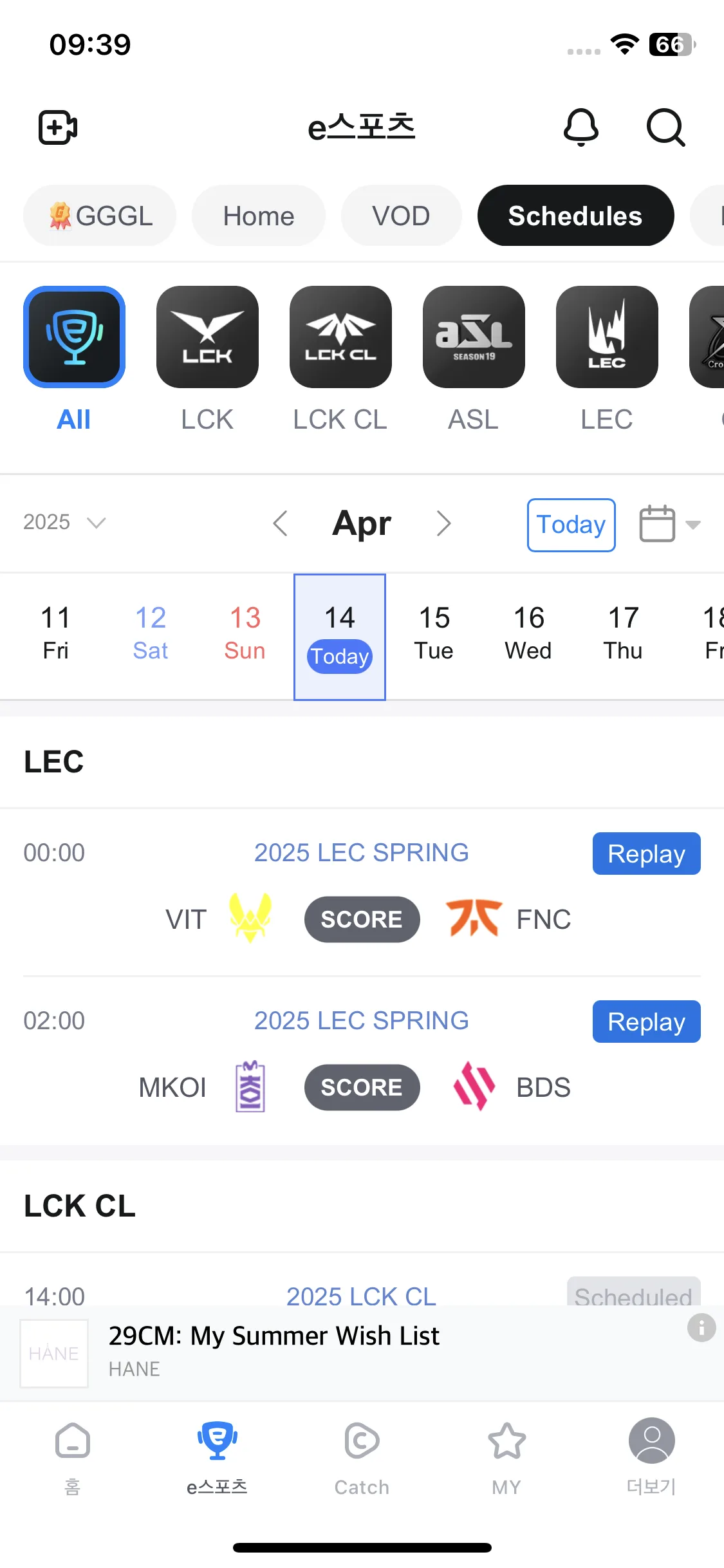Select the LCK league icon
Image resolution: width=724 pixels, height=1568 pixels.
[207, 337]
